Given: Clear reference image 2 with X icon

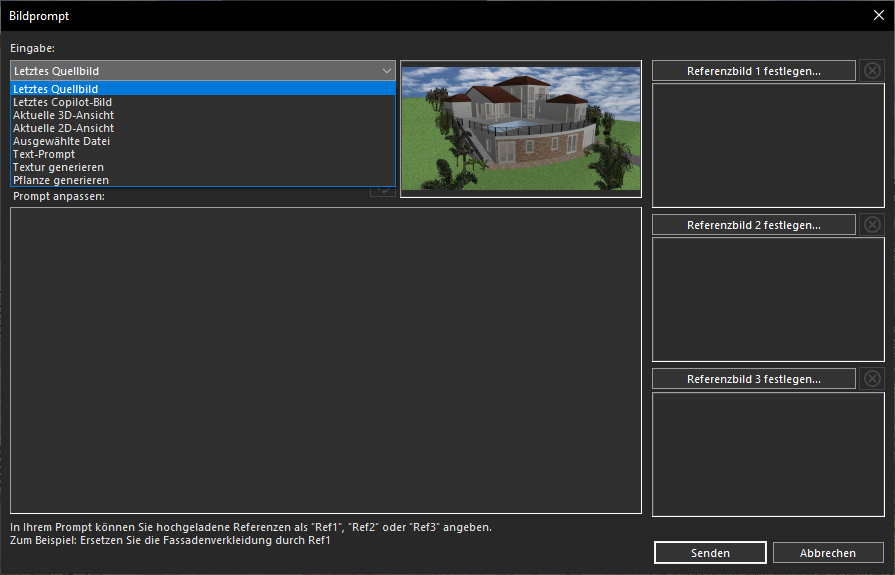Looking at the screenshot, I should 872,225.
